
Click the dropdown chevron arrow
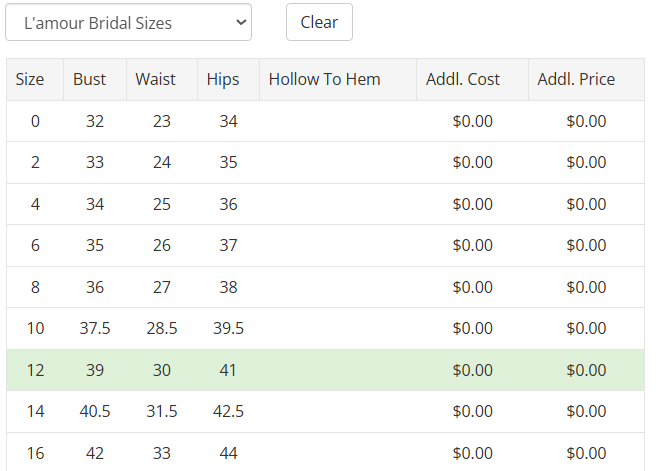pos(241,22)
